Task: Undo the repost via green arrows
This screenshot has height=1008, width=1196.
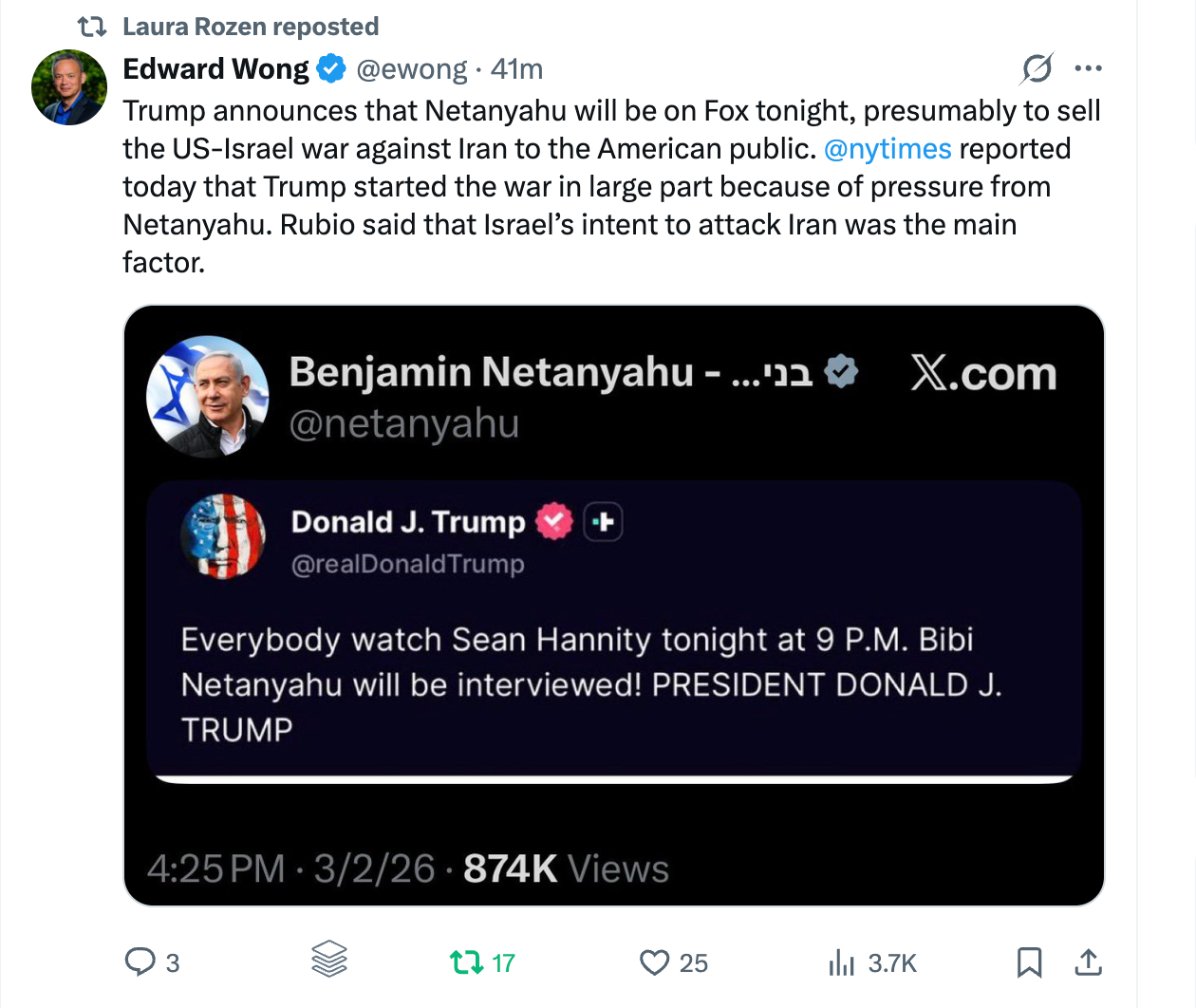Action: tap(467, 962)
